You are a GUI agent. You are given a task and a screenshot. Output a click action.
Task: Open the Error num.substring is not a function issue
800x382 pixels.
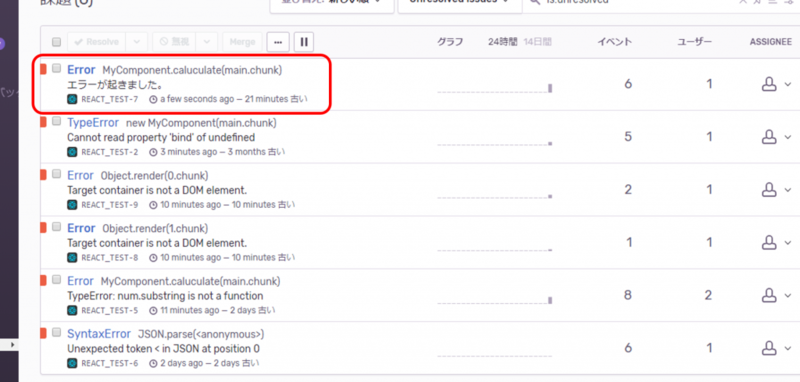click(81, 281)
